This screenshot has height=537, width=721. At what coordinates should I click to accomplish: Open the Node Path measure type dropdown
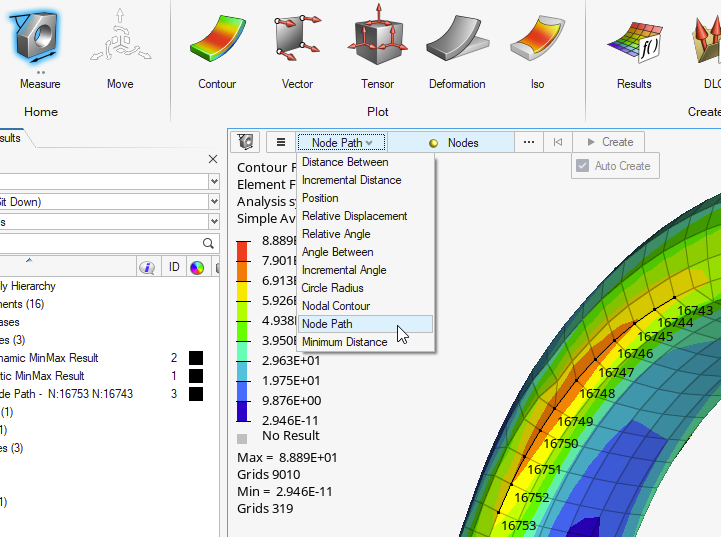(341, 143)
